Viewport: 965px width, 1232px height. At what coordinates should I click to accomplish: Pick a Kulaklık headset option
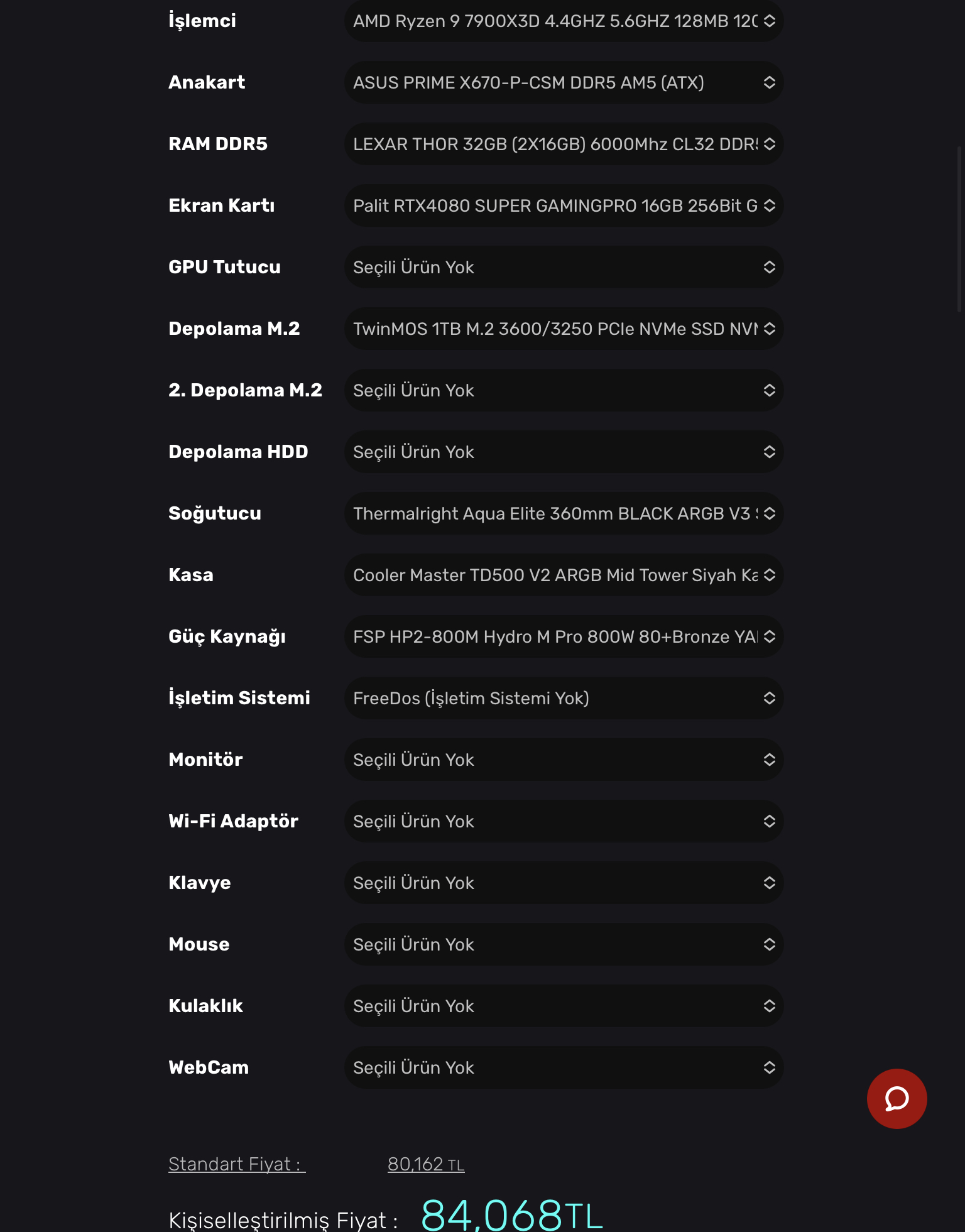point(564,1006)
